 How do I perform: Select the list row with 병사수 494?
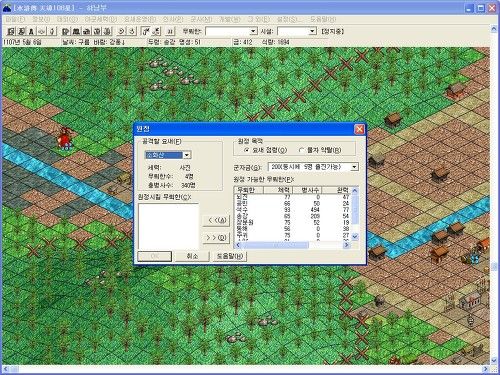coord(293,210)
